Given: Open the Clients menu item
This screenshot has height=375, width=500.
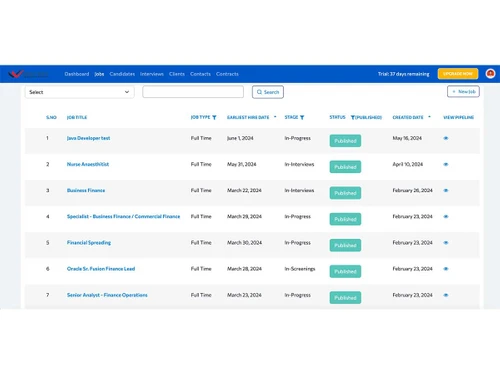Looking at the screenshot, I should [177, 74].
